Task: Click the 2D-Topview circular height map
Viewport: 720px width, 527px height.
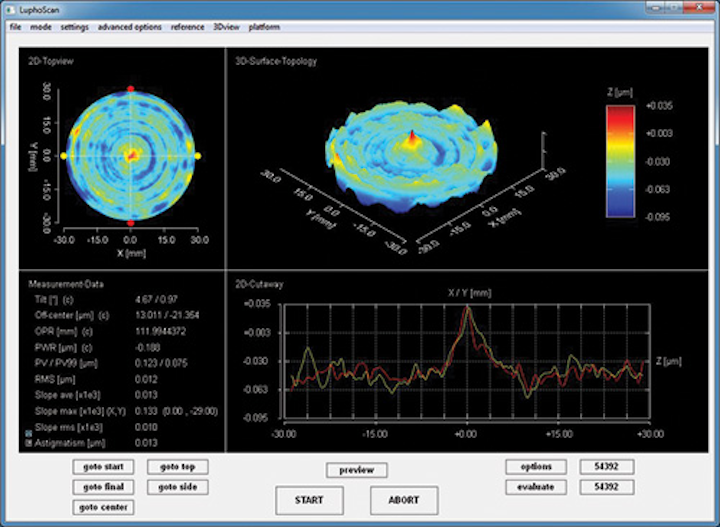Action: (131, 156)
